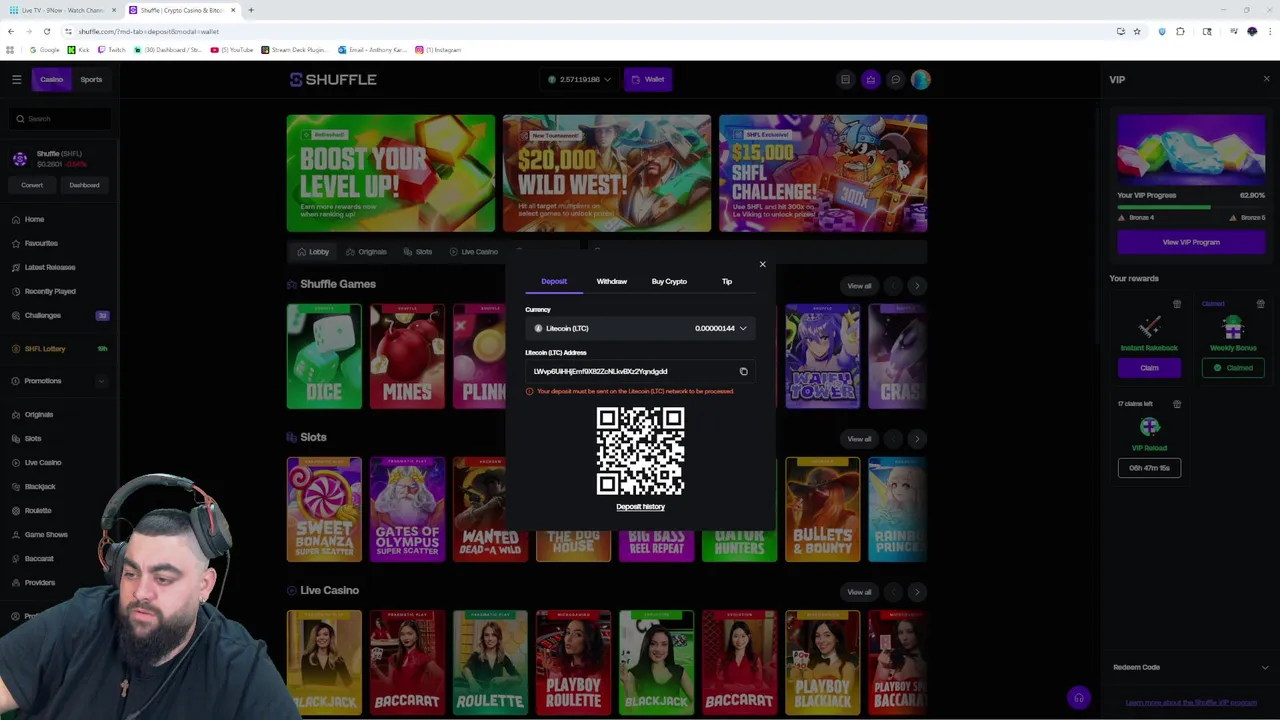Image resolution: width=1280 pixels, height=720 pixels.
Task: Show next Slots with right arrow
Action: coord(917,439)
